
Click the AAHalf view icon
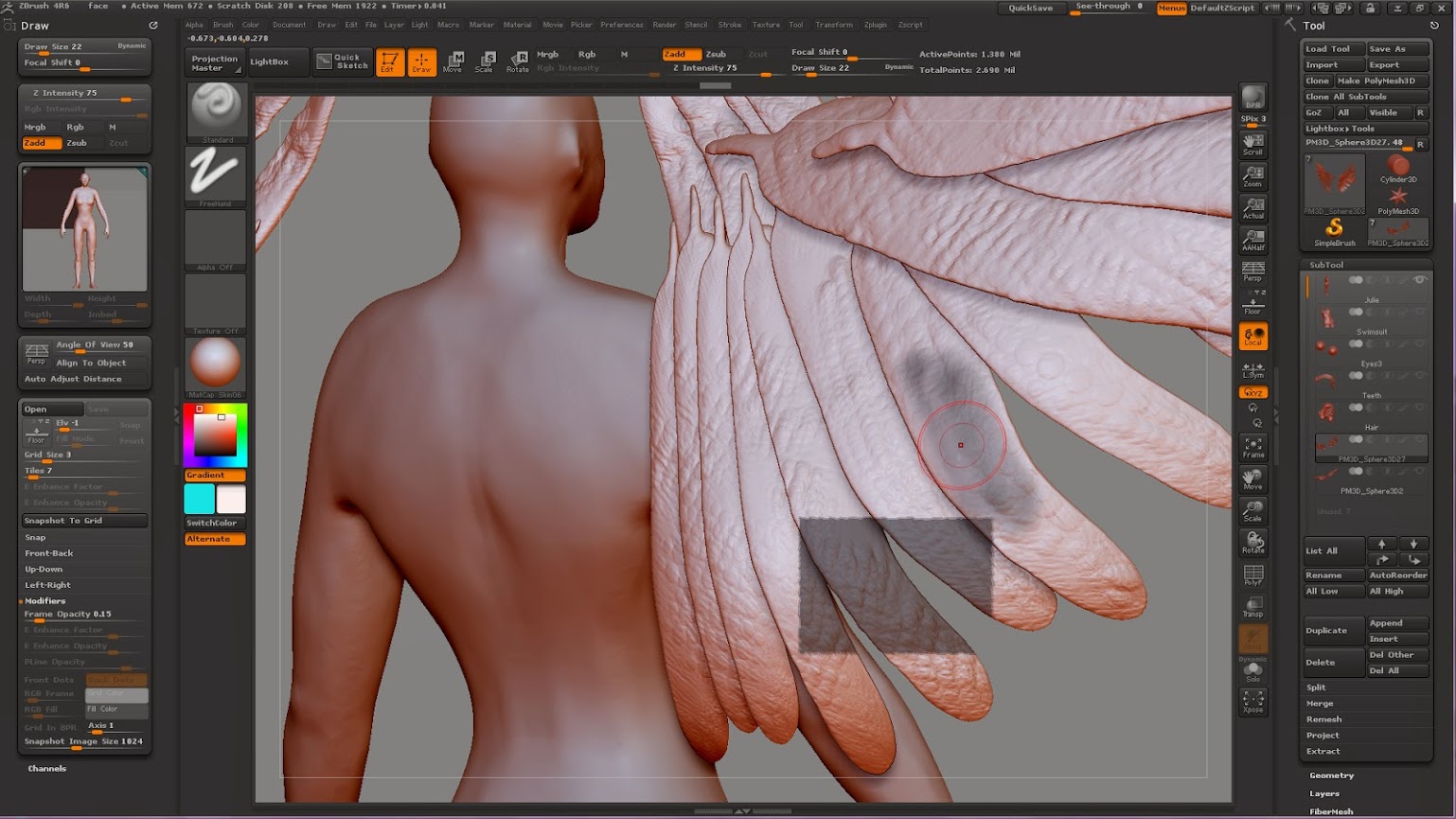click(1253, 240)
